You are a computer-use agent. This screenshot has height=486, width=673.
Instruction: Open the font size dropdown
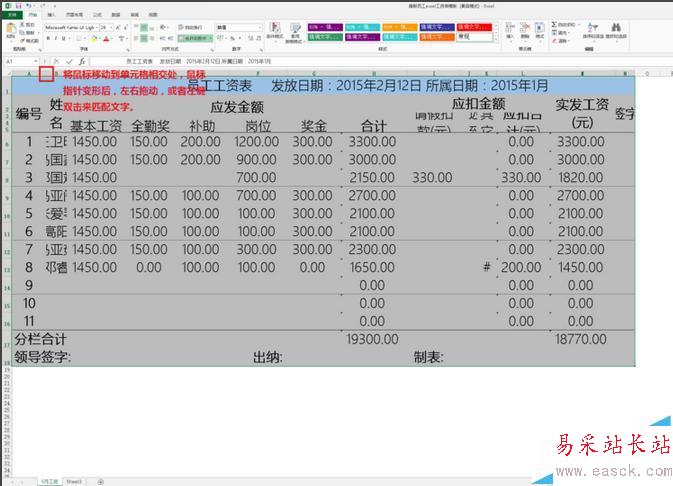(x=111, y=27)
